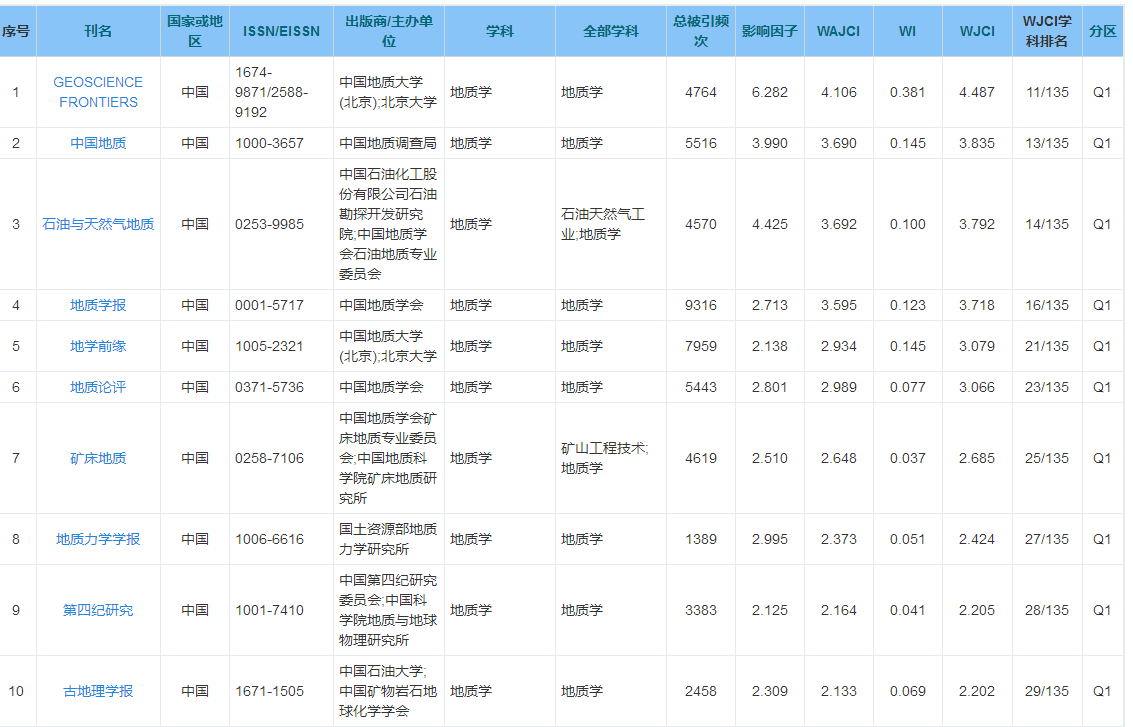Click the 影响因子 column header
This screenshot has height=727, width=1133.
point(770,31)
